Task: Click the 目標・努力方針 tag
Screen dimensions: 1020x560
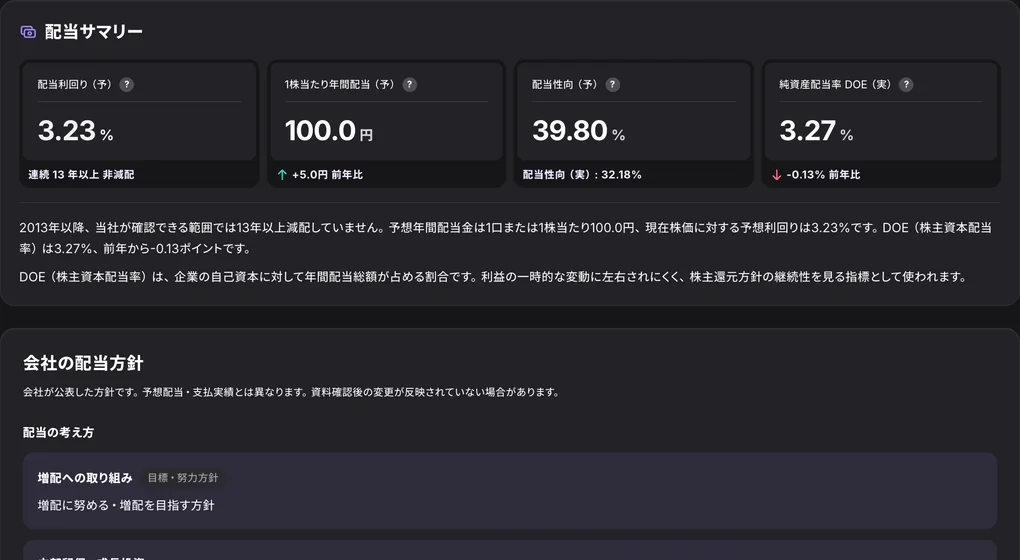Action: tap(183, 478)
